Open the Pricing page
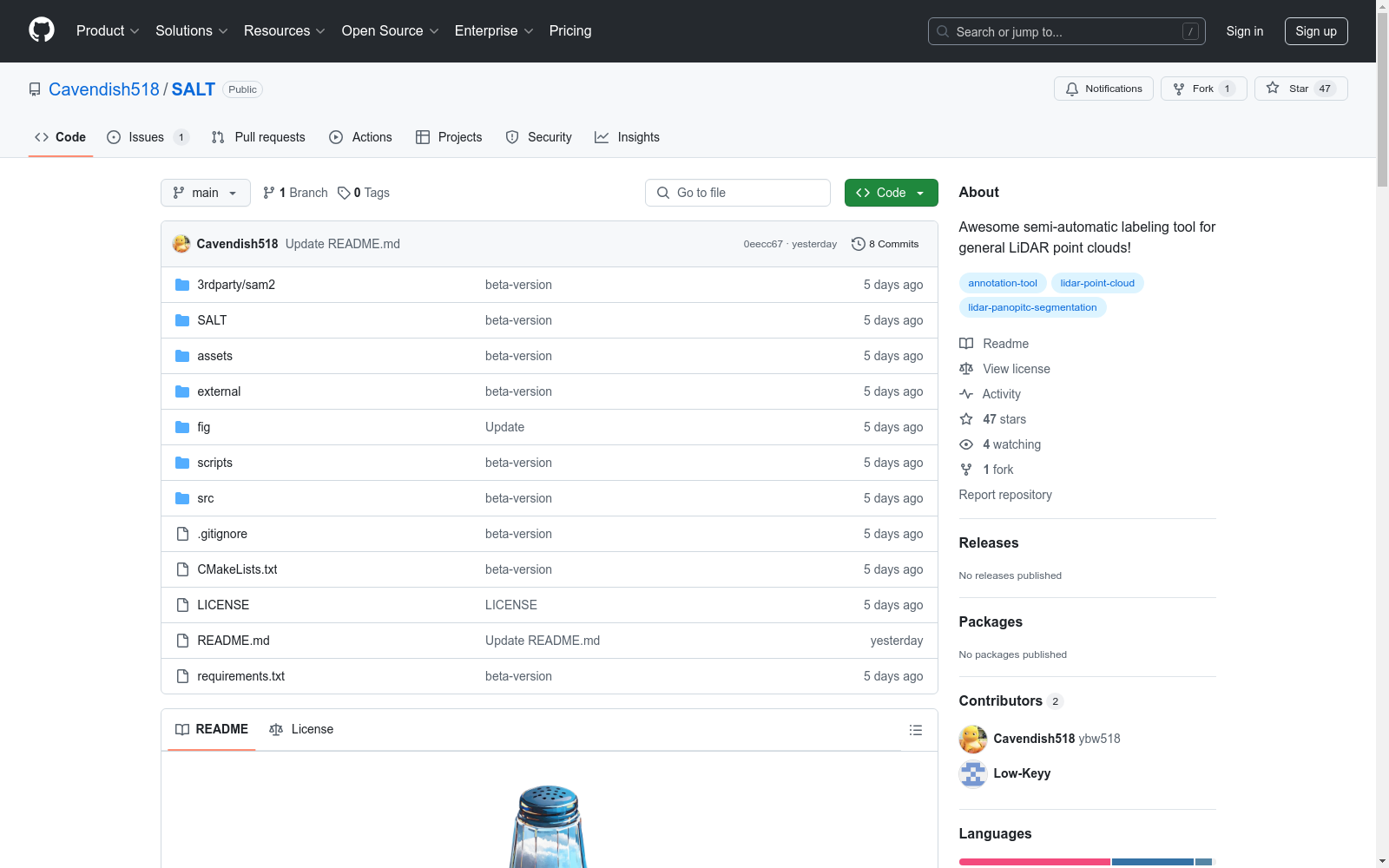This screenshot has height=868, width=1389. pyautogui.click(x=570, y=30)
